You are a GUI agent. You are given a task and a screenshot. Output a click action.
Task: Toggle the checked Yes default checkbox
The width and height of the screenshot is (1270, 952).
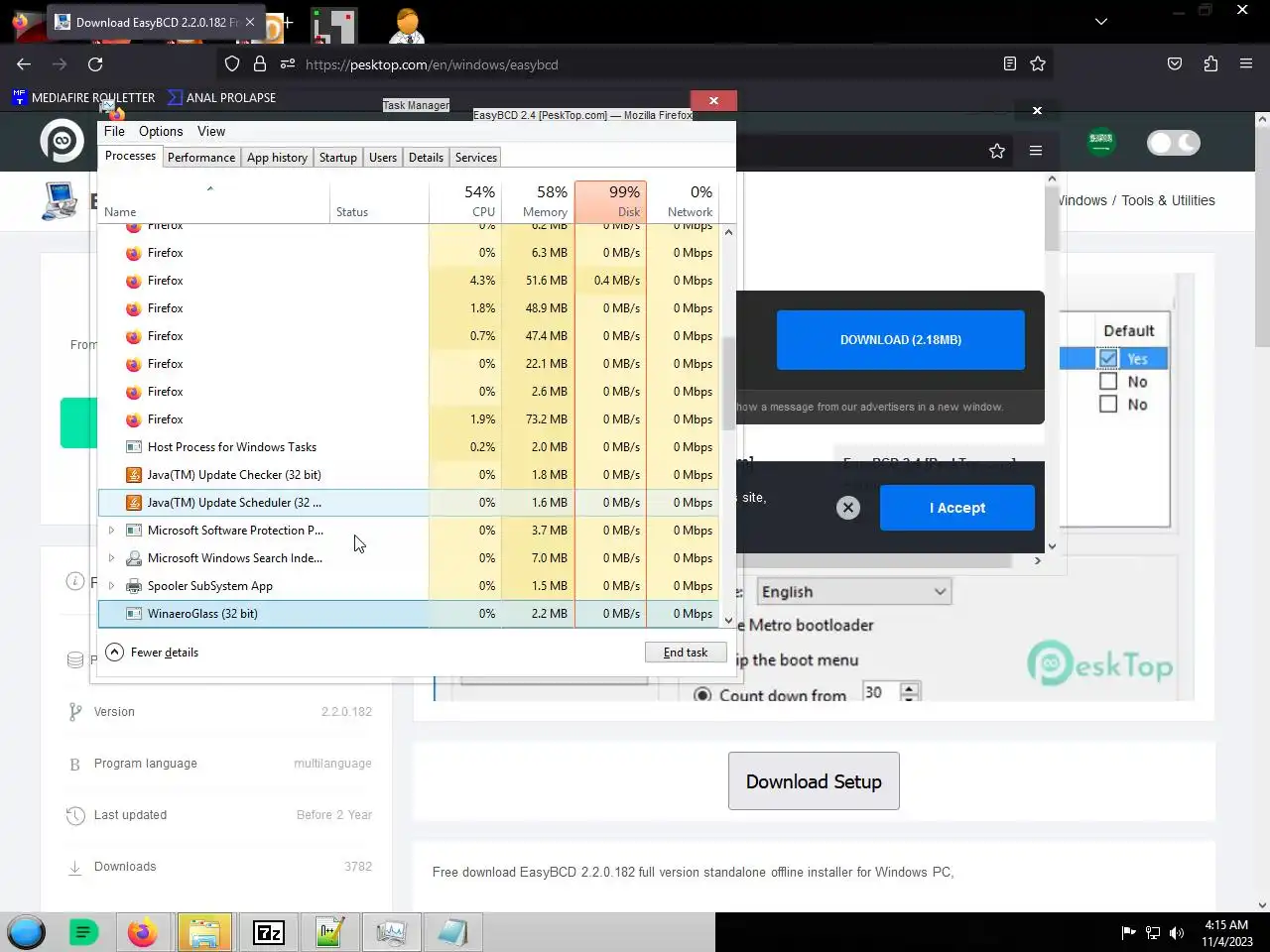[x=1108, y=359]
